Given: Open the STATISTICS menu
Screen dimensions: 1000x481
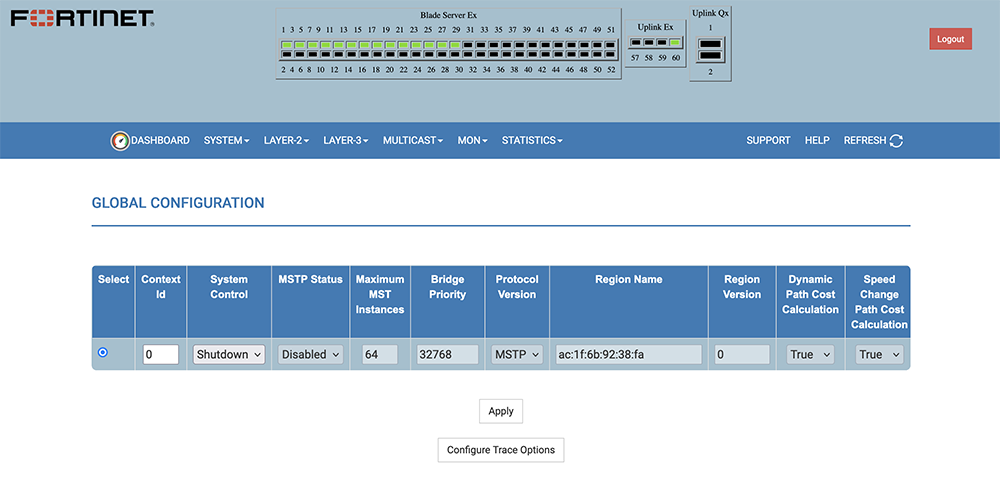Looking at the screenshot, I should click(532, 141).
